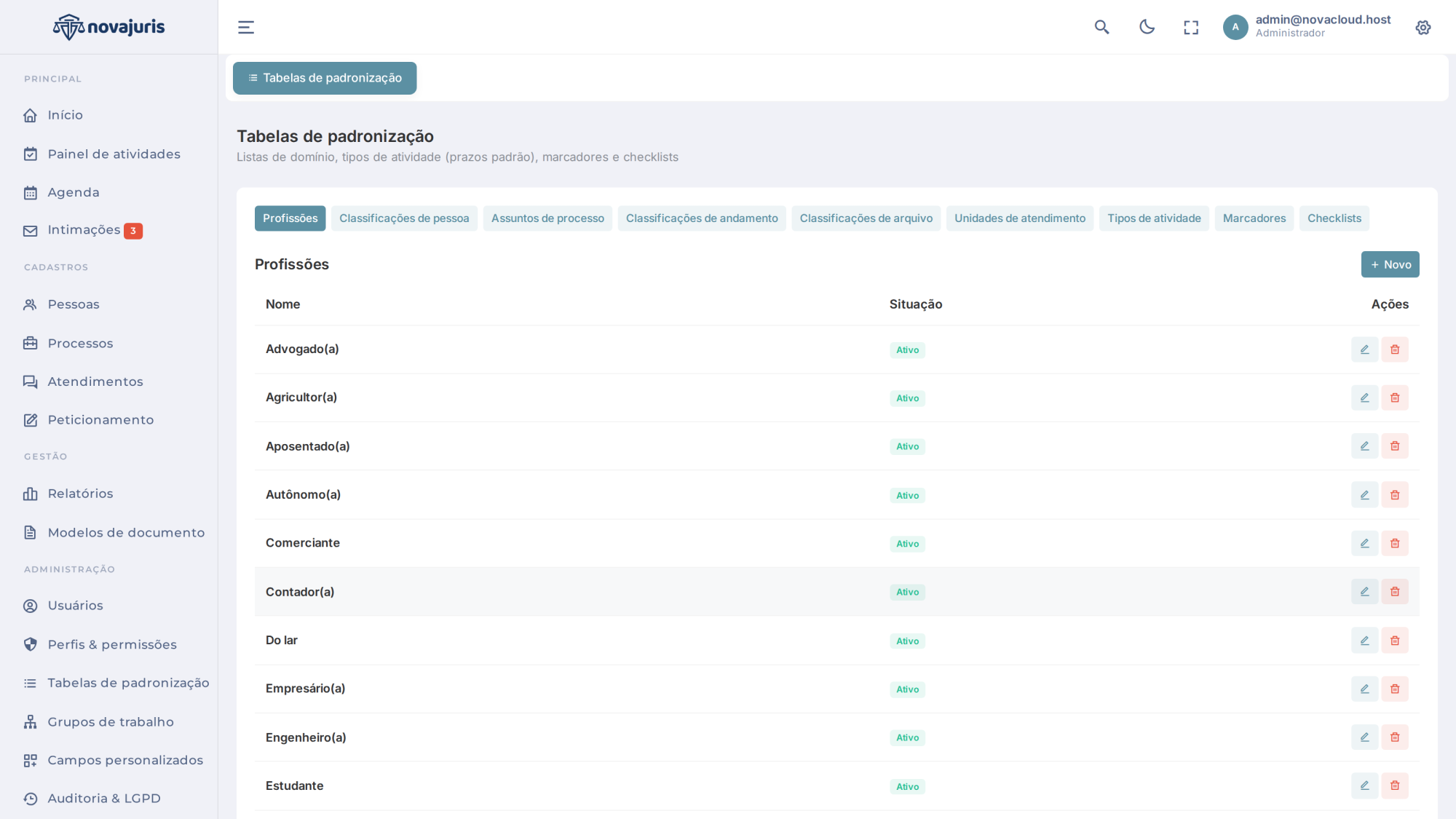This screenshot has width=1456, height=819.
Task: Open the search magnifier icon
Action: click(x=1102, y=28)
